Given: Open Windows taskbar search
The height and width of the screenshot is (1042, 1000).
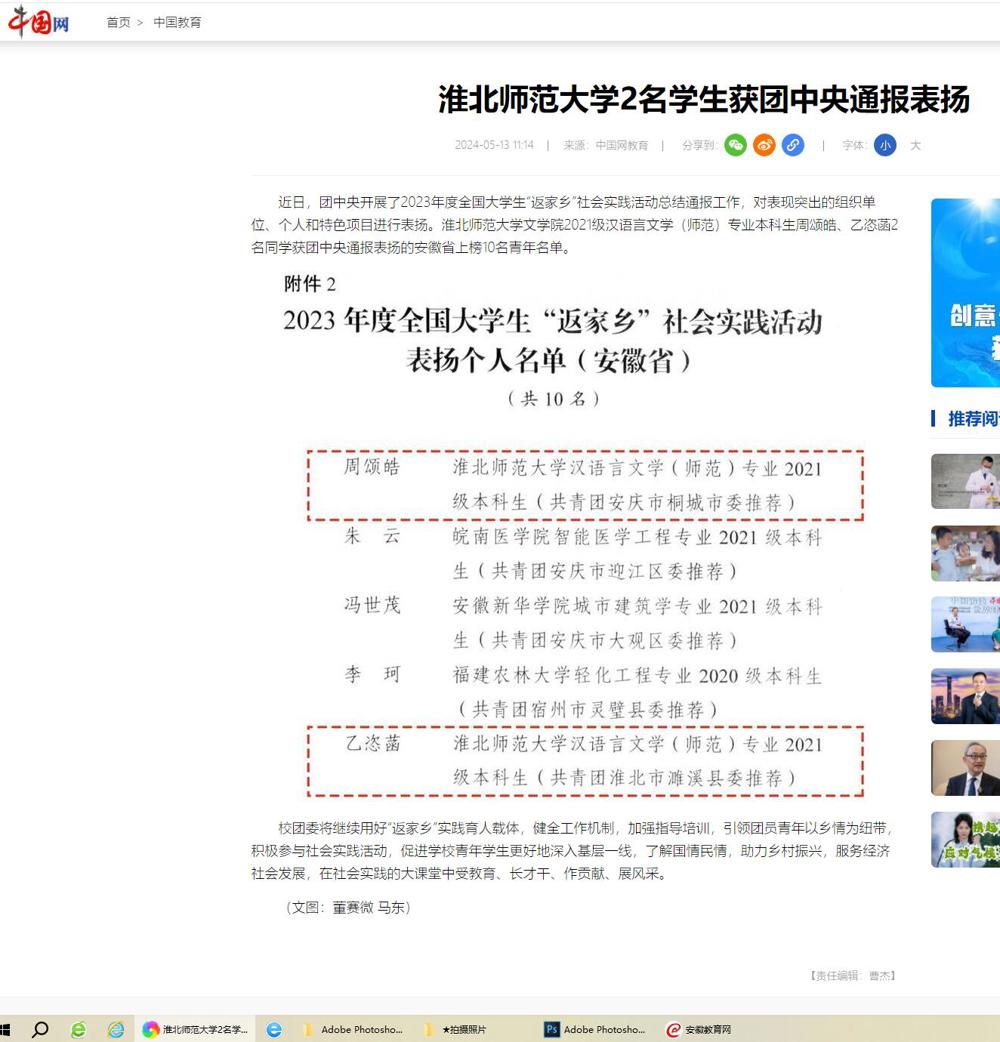Looking at the screenshot, I should click(40, 1029).
